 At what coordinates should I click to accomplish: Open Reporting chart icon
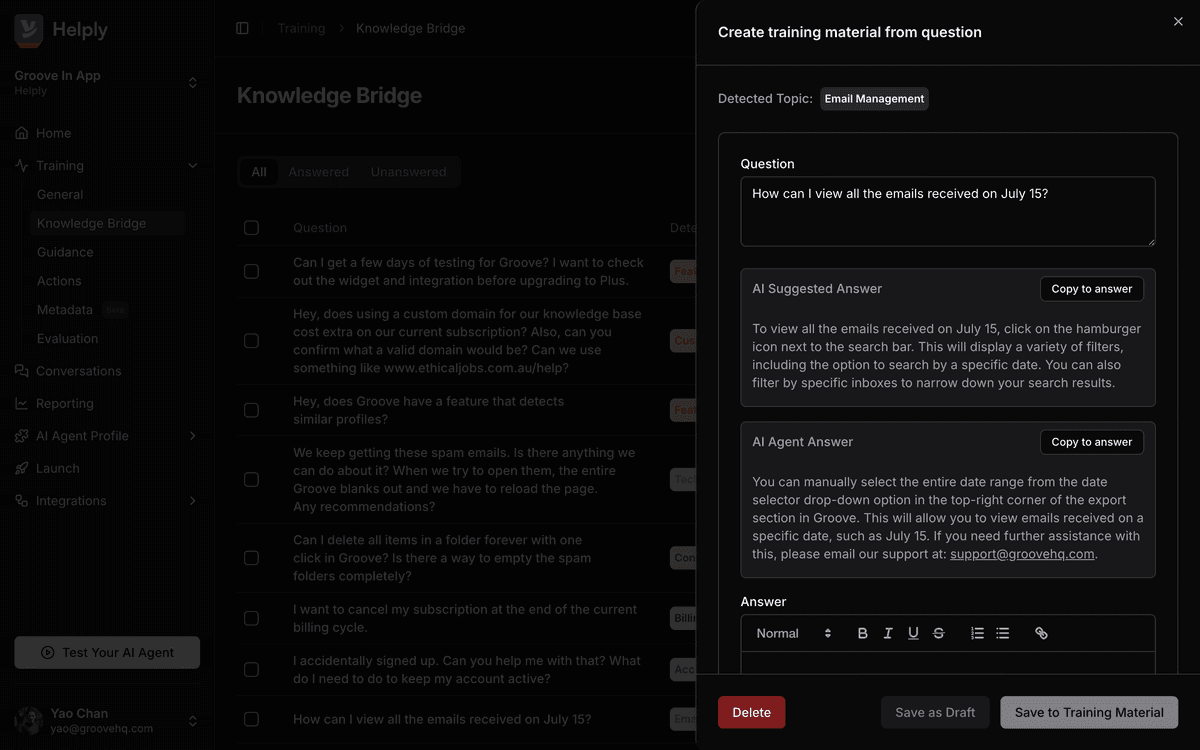(x=22, y=404)
